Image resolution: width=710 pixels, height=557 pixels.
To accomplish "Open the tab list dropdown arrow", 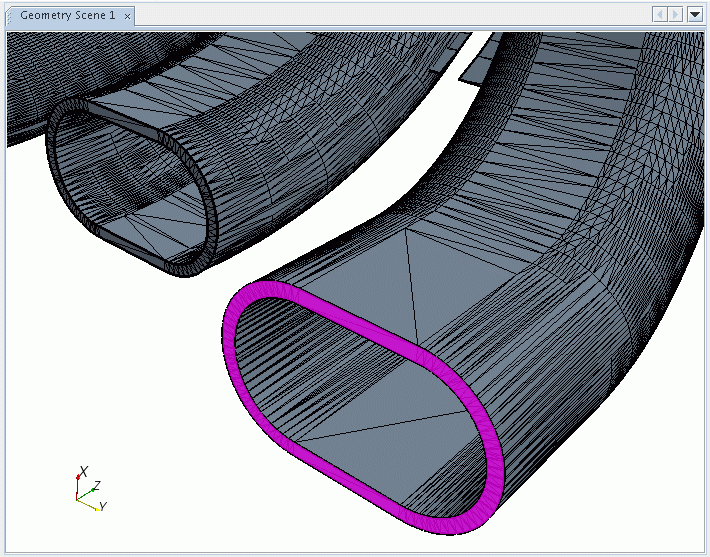I will (x=695, y=15).
